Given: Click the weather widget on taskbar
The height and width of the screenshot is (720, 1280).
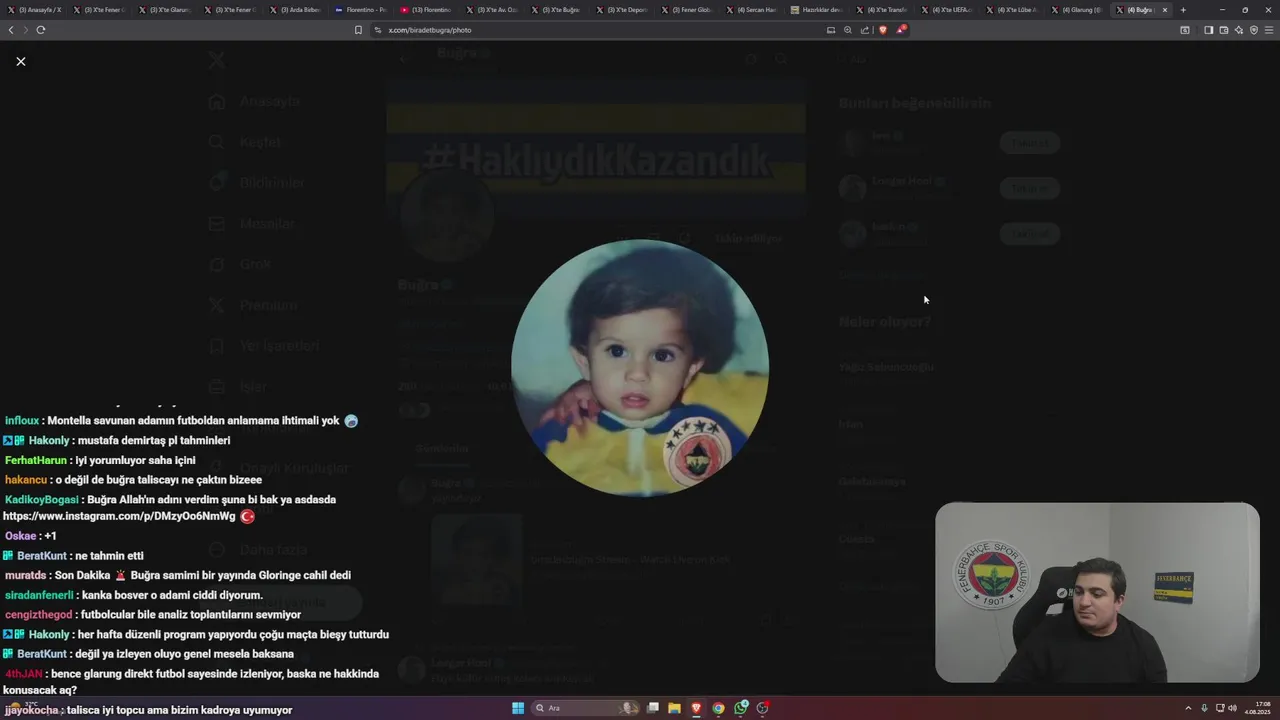Looking at the screenshot, I should point(22,707).
